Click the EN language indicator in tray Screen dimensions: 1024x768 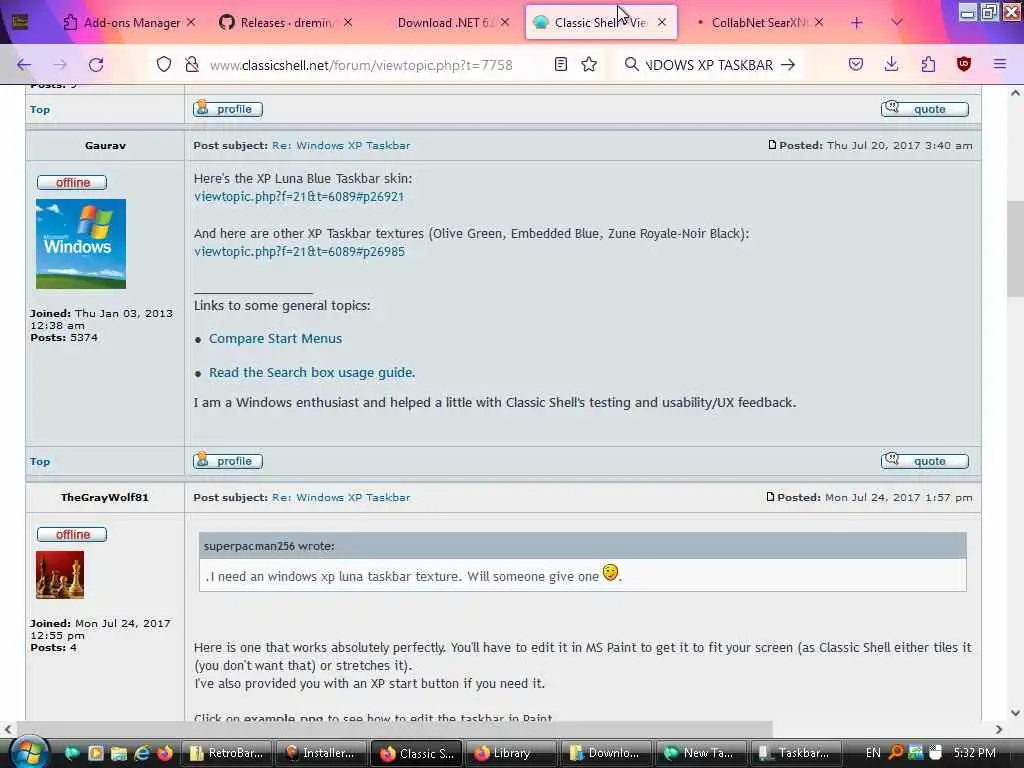tap(872, 753)
